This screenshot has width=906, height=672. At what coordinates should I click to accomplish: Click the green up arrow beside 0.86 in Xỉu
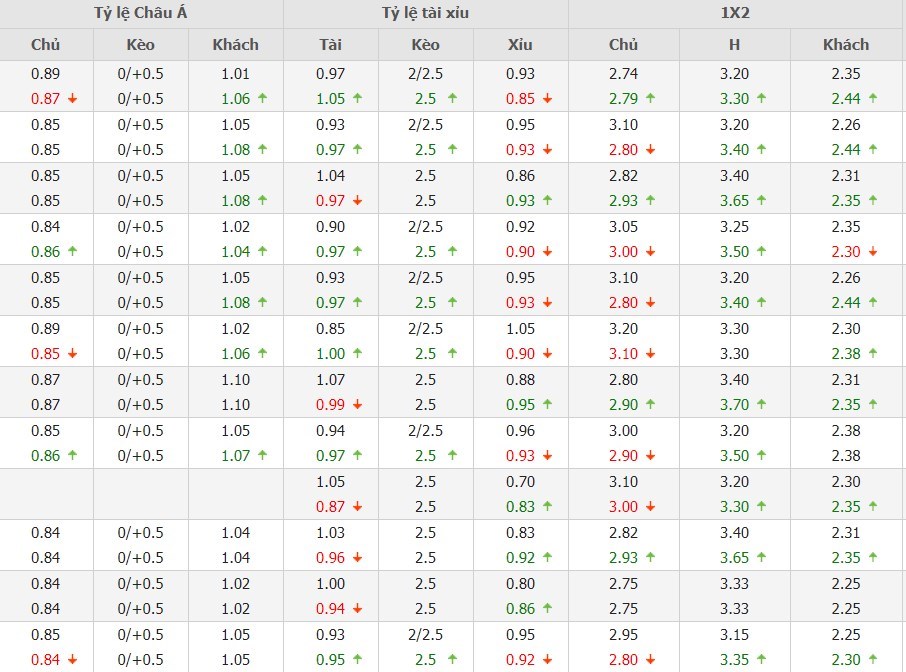point(547,609)
